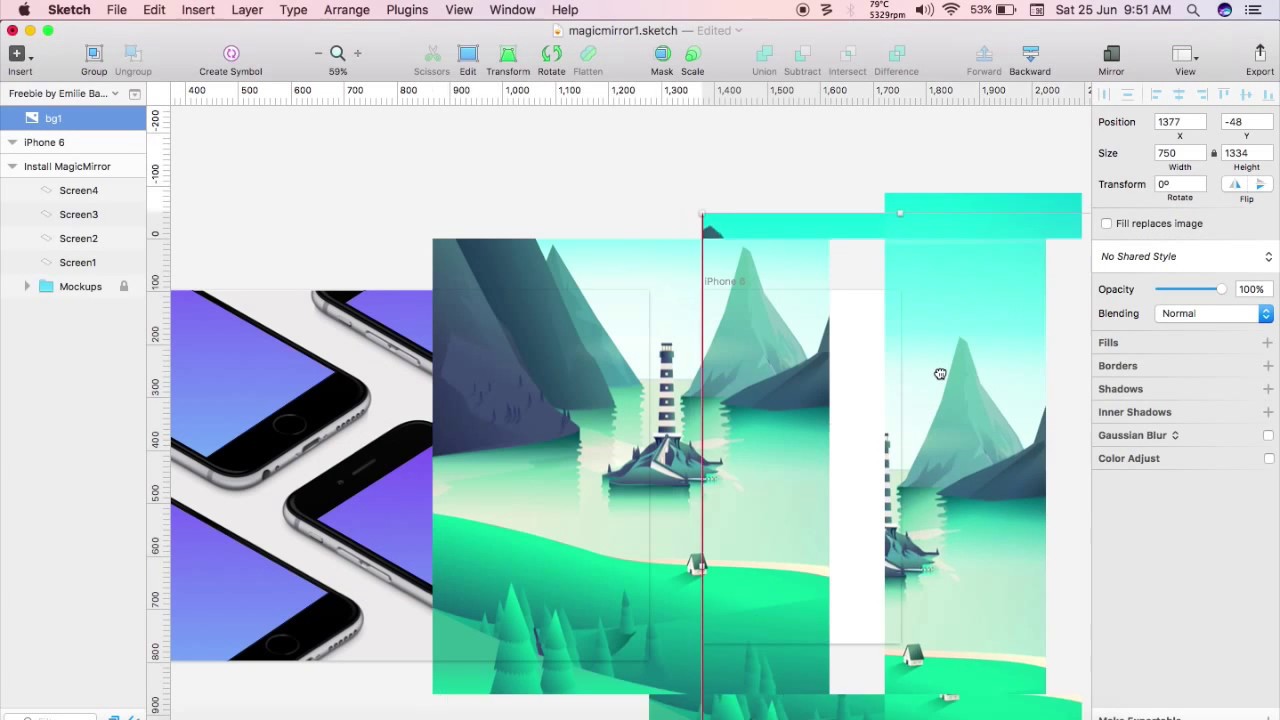Viewport: 1280px width, 720px height.
Task: Apply Mask from the toolbar
Action: click(662, 54)
